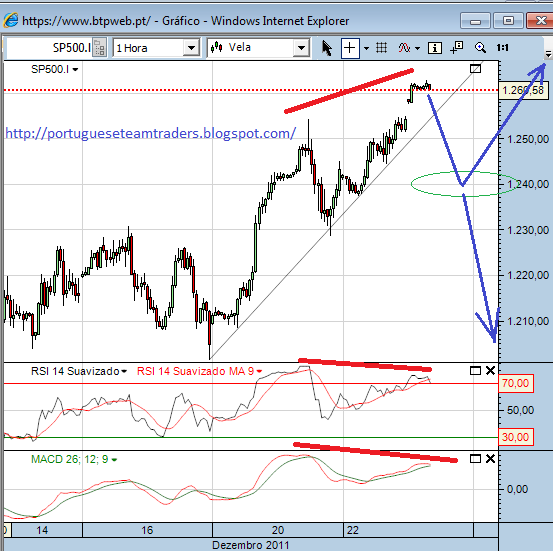Close the MACD indicator panel
Image resolution: width=553 pixels, height=551 pixels.
coord(491,459)
